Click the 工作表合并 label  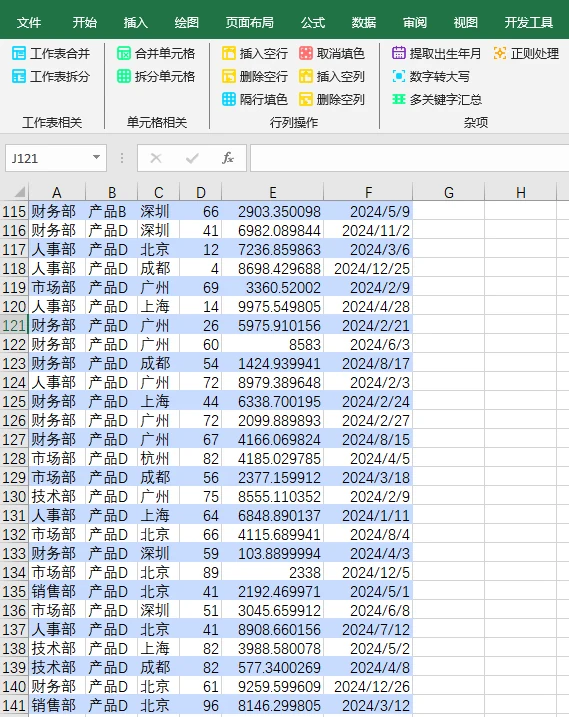pos(60,54)
